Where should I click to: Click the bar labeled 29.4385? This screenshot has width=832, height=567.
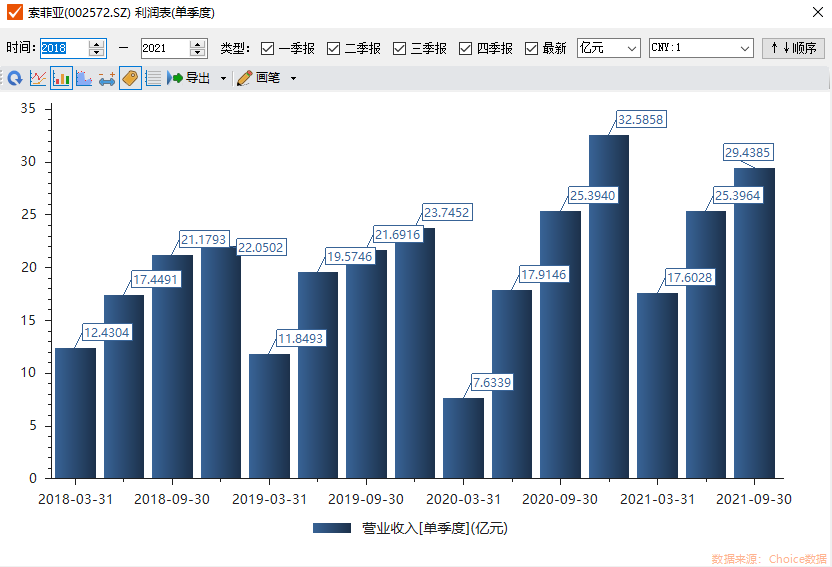pyautogui.click(x=754, y=323)
